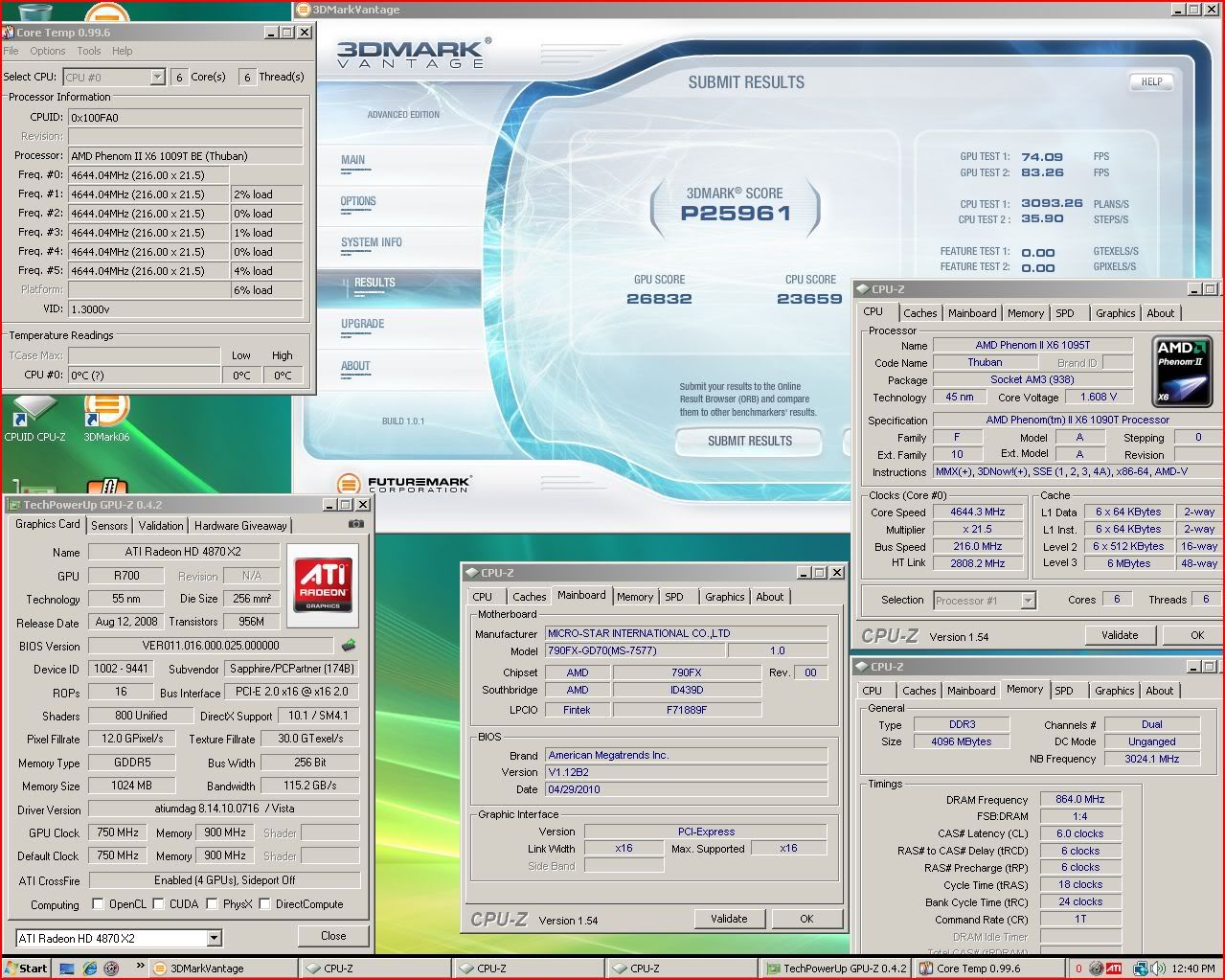Click the quick launch show desktop icon
The height and width of the screenshot is (980, 1225).
pyautogui.click(x=68, y=969)
